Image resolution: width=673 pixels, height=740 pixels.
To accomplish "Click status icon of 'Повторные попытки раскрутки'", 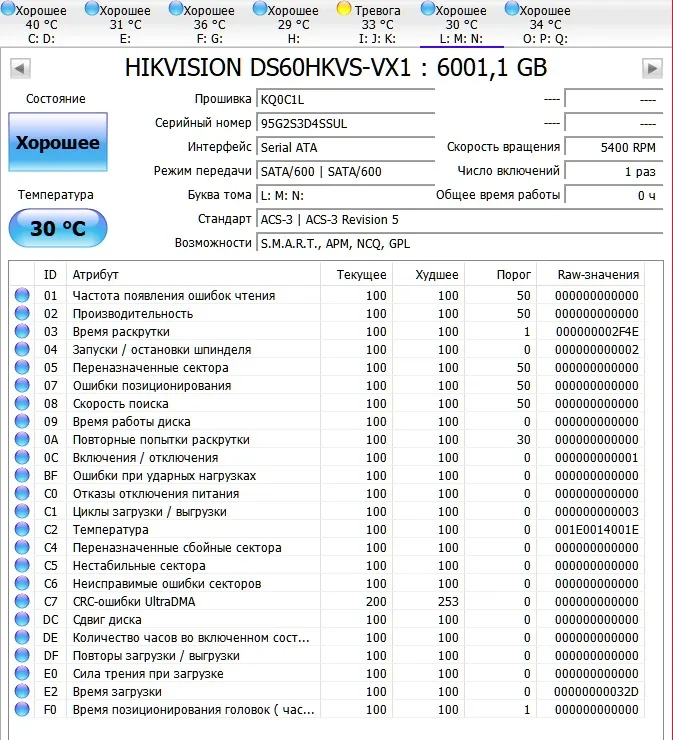I will 22,439.
